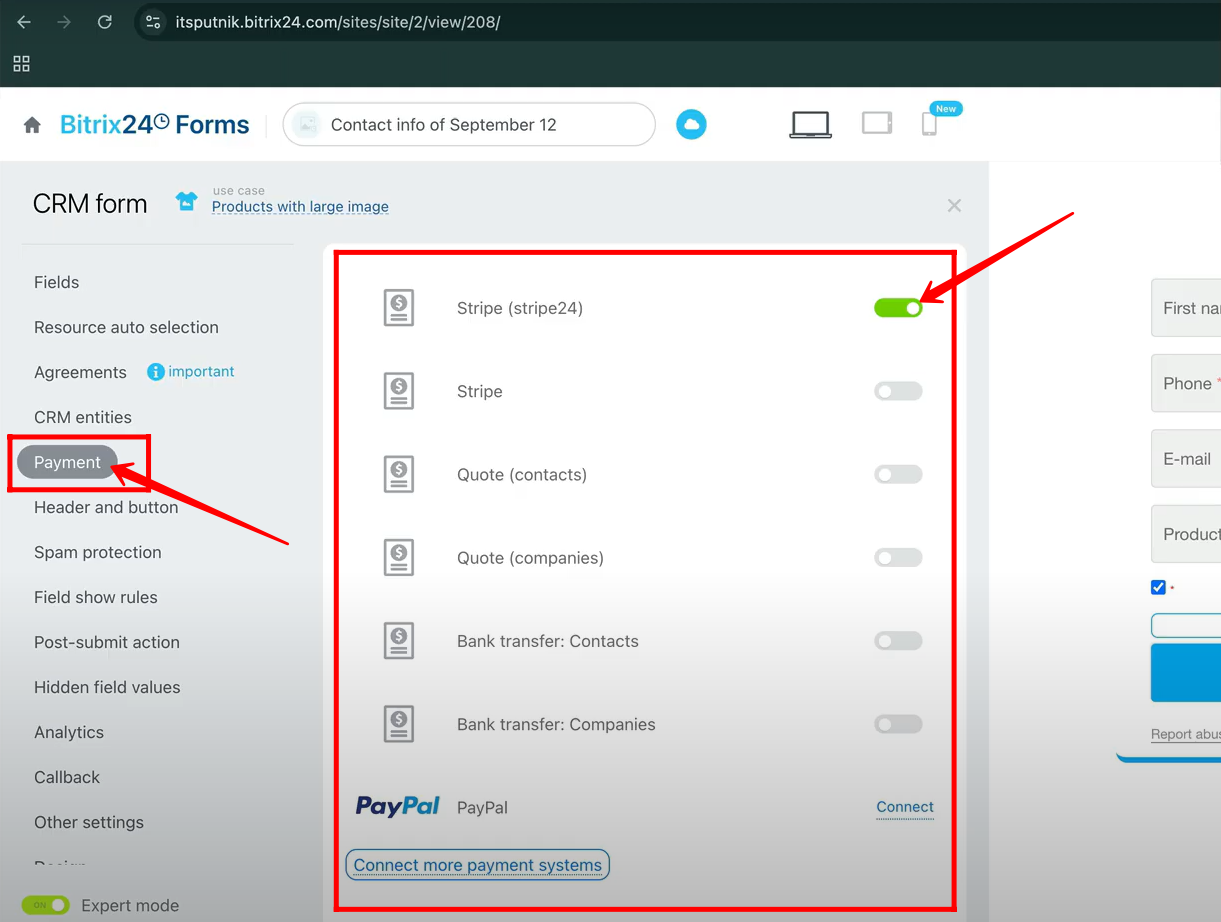Open the Products with large image link
The image size is (1221, 922).
click(300, 207)
